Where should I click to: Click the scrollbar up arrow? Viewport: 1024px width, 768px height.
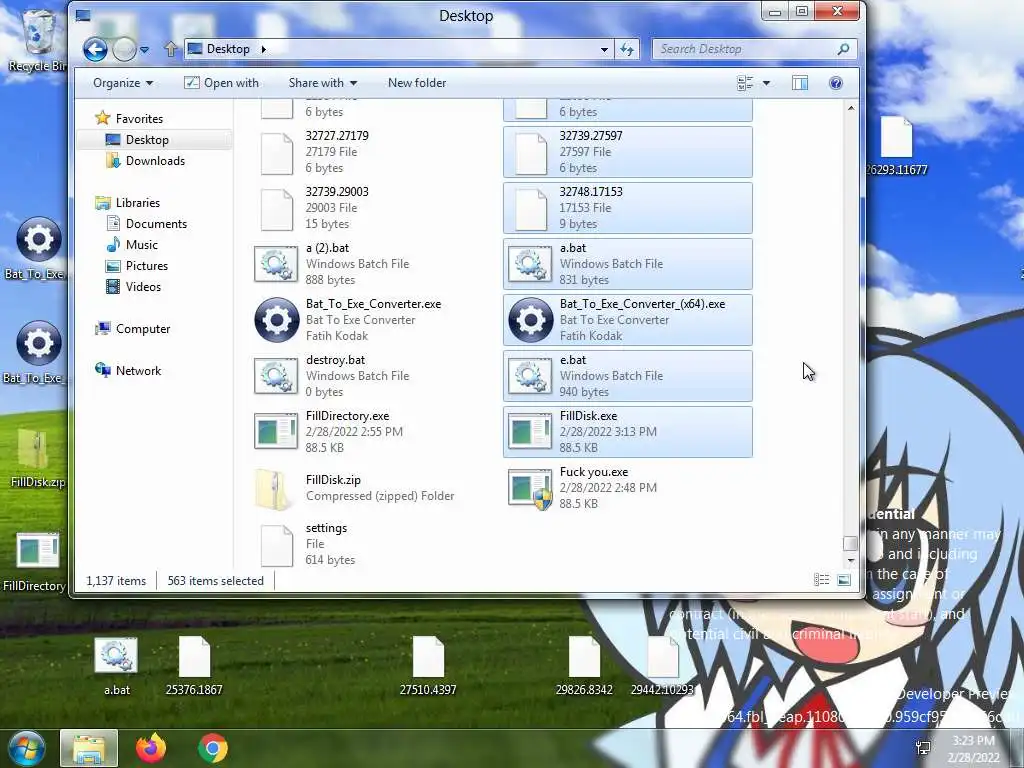pyautogui.click(x=850, y=108)
